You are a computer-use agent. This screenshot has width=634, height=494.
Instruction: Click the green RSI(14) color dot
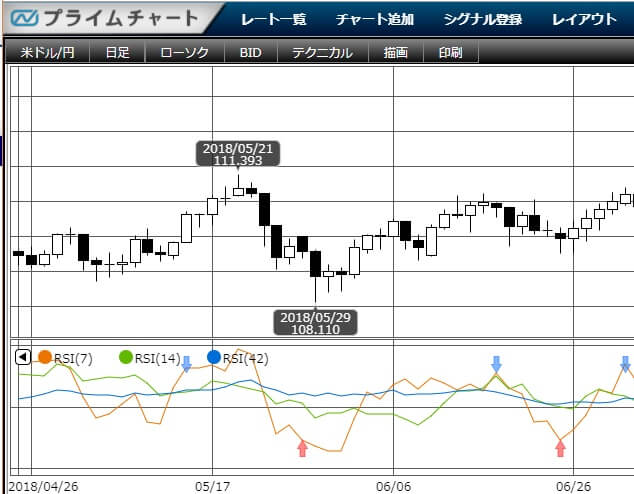point(126,357)
